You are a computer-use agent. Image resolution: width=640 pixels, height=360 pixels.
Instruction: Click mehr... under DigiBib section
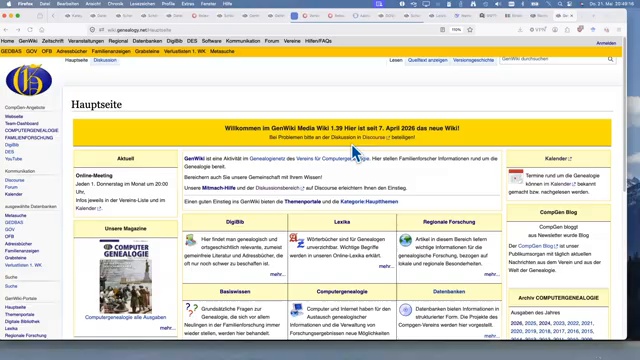pos(278,274)
